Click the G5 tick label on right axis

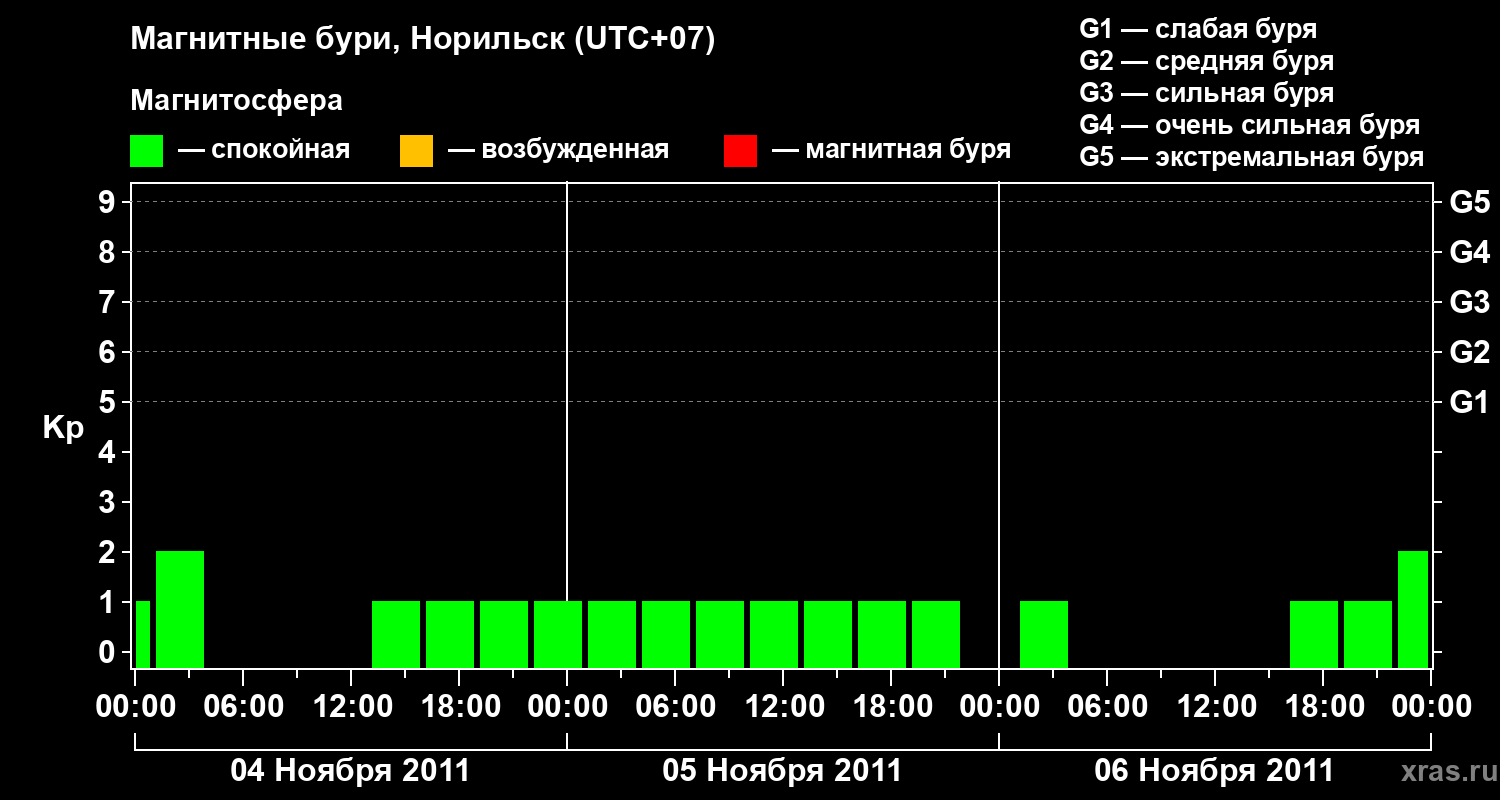point(1470,203)
